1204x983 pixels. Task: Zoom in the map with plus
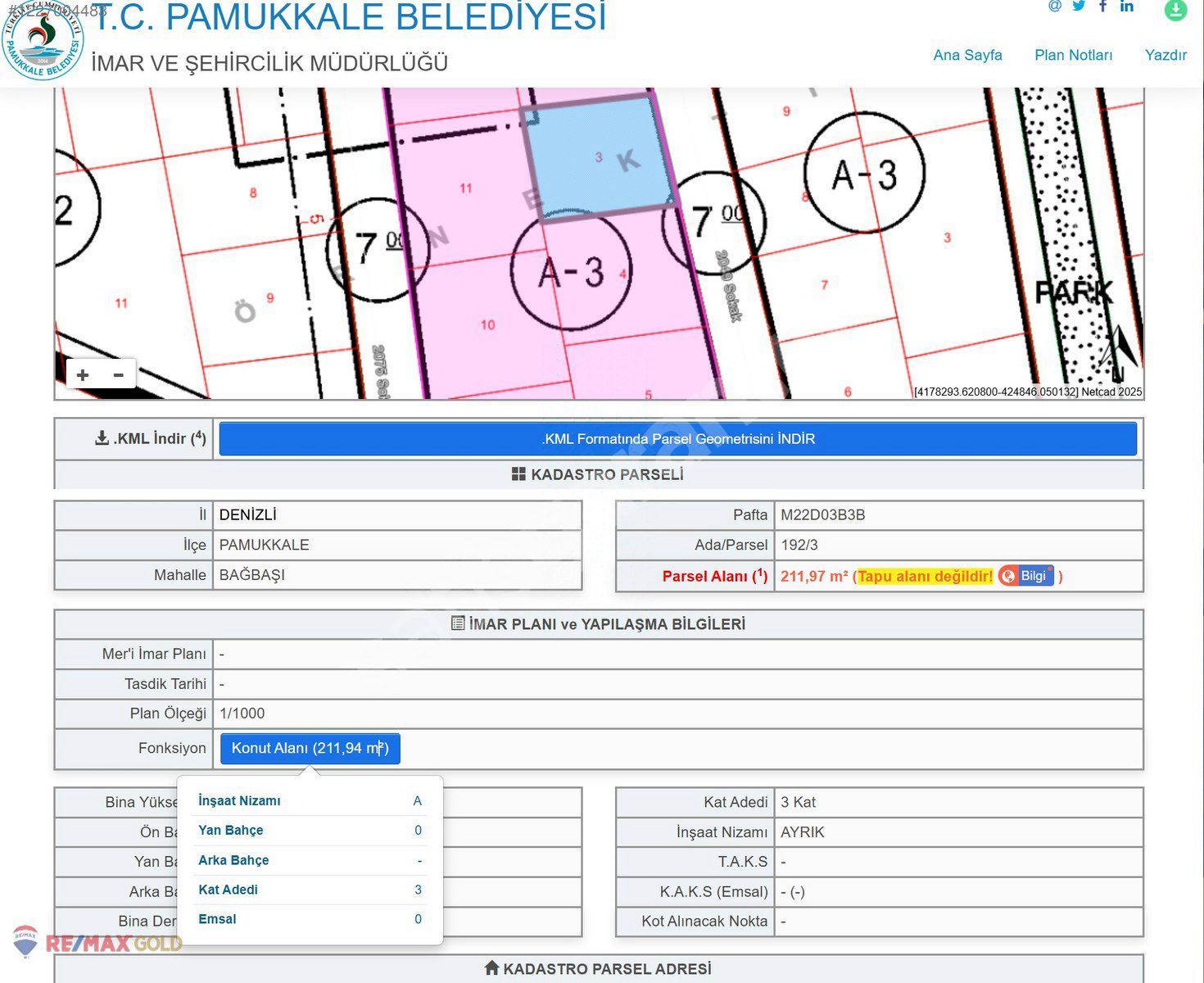[x=83, y=375]
